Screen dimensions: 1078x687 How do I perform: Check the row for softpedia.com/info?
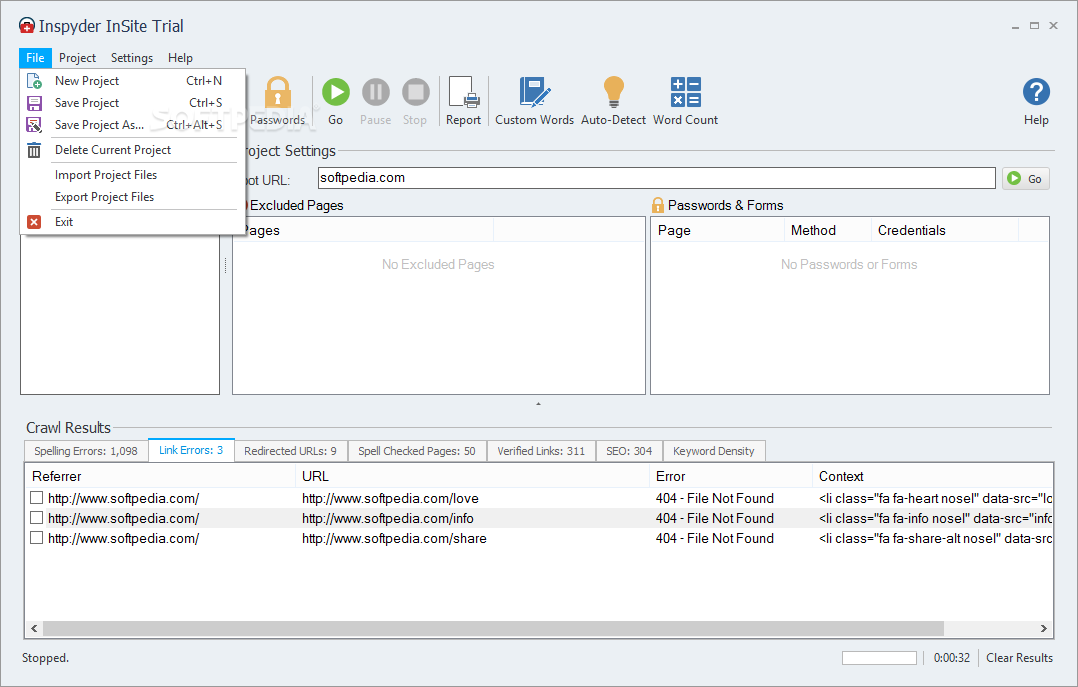pyautogui.click(x=36, y=517)
